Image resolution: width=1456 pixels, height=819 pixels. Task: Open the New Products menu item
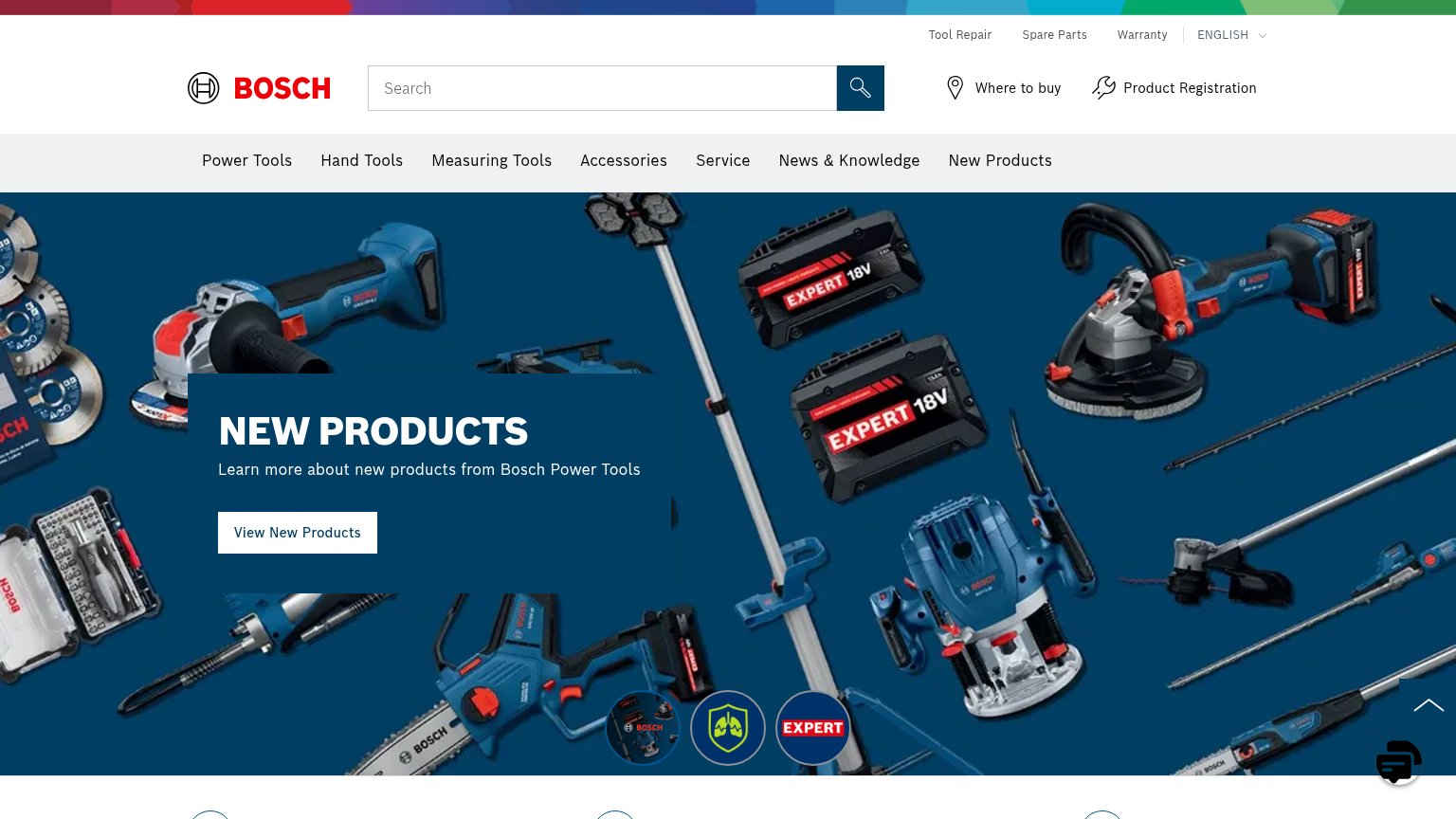click(x=1000, y=161)
